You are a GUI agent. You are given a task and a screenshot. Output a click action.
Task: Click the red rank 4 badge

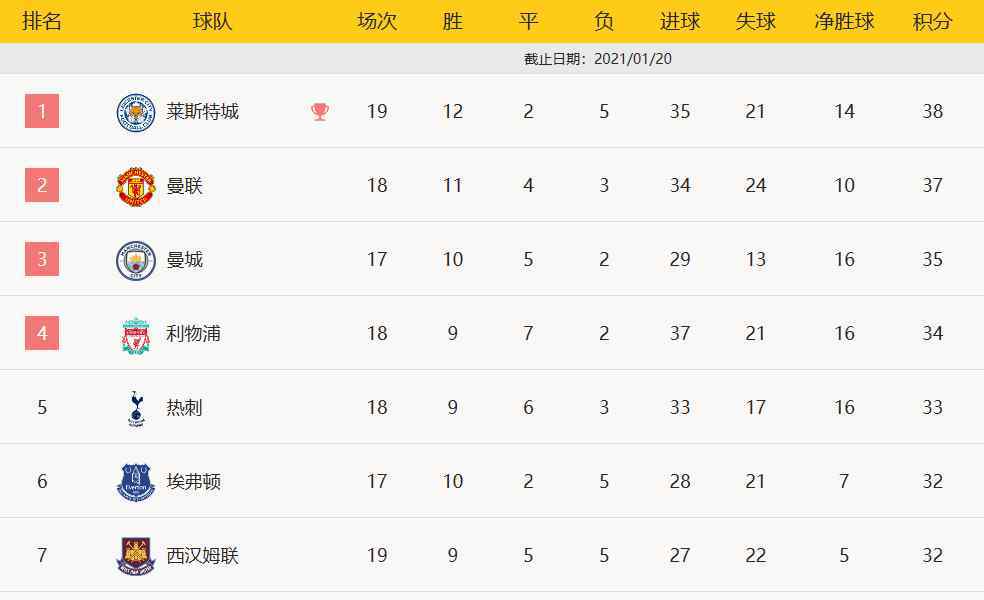(42, 333)
